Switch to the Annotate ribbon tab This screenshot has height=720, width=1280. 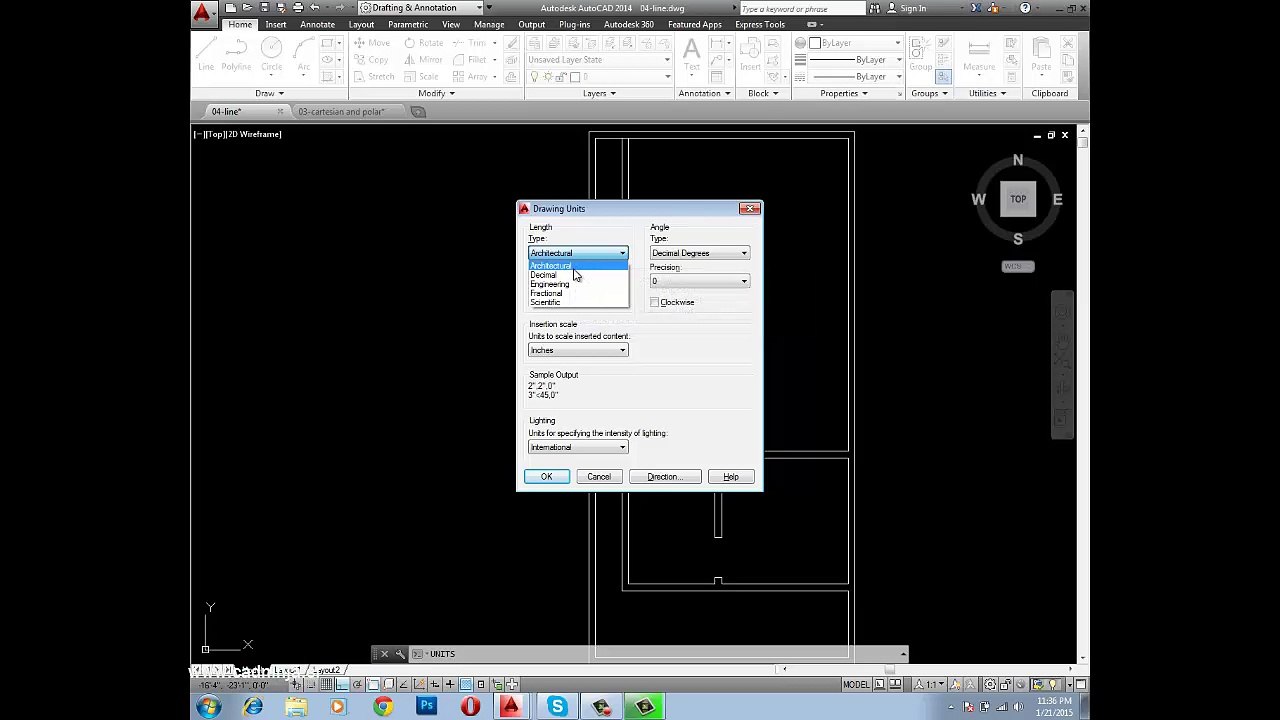(318, 24)
